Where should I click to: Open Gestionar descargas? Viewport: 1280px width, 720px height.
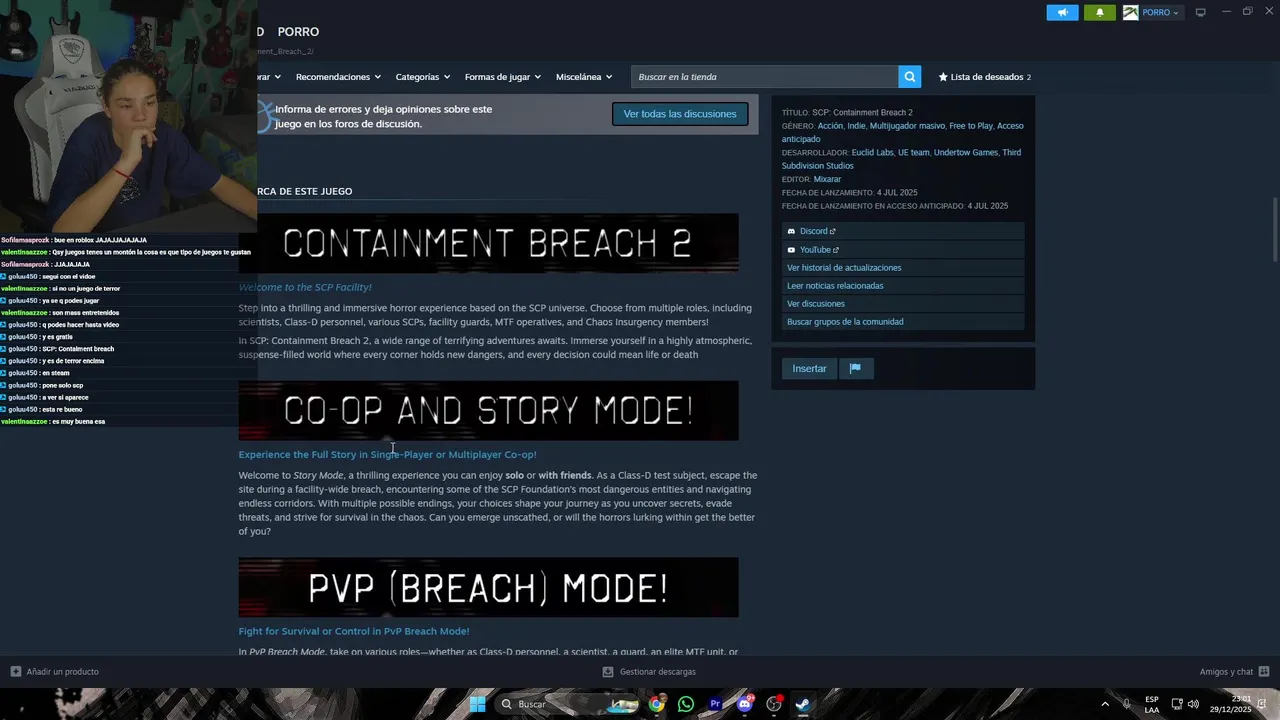click(x=649, y=672)
